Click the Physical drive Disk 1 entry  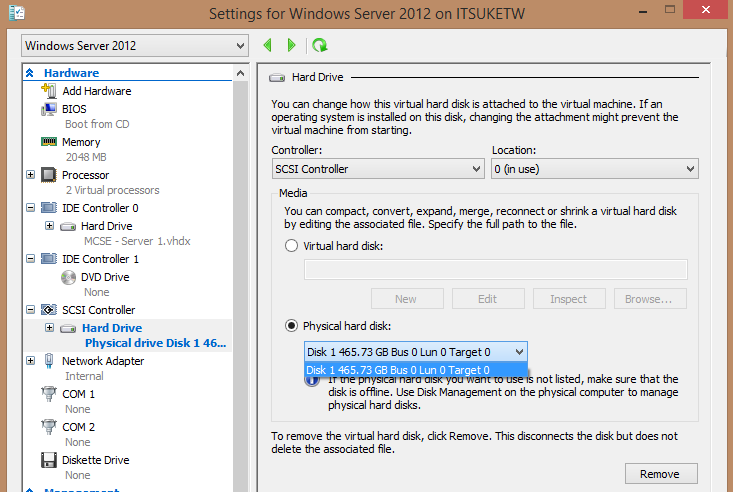pos(156,343)
